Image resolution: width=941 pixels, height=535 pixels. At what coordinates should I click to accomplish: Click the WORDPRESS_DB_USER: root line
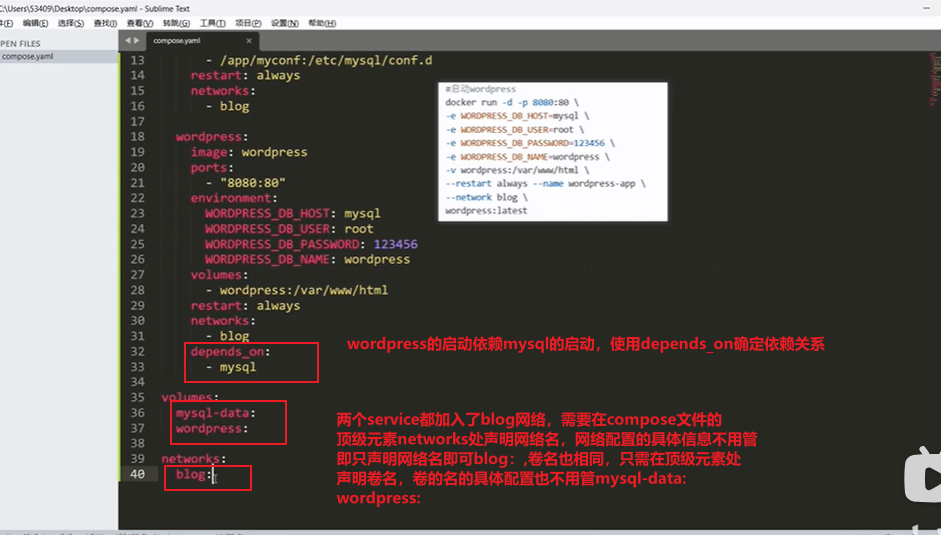click(289, 229)
